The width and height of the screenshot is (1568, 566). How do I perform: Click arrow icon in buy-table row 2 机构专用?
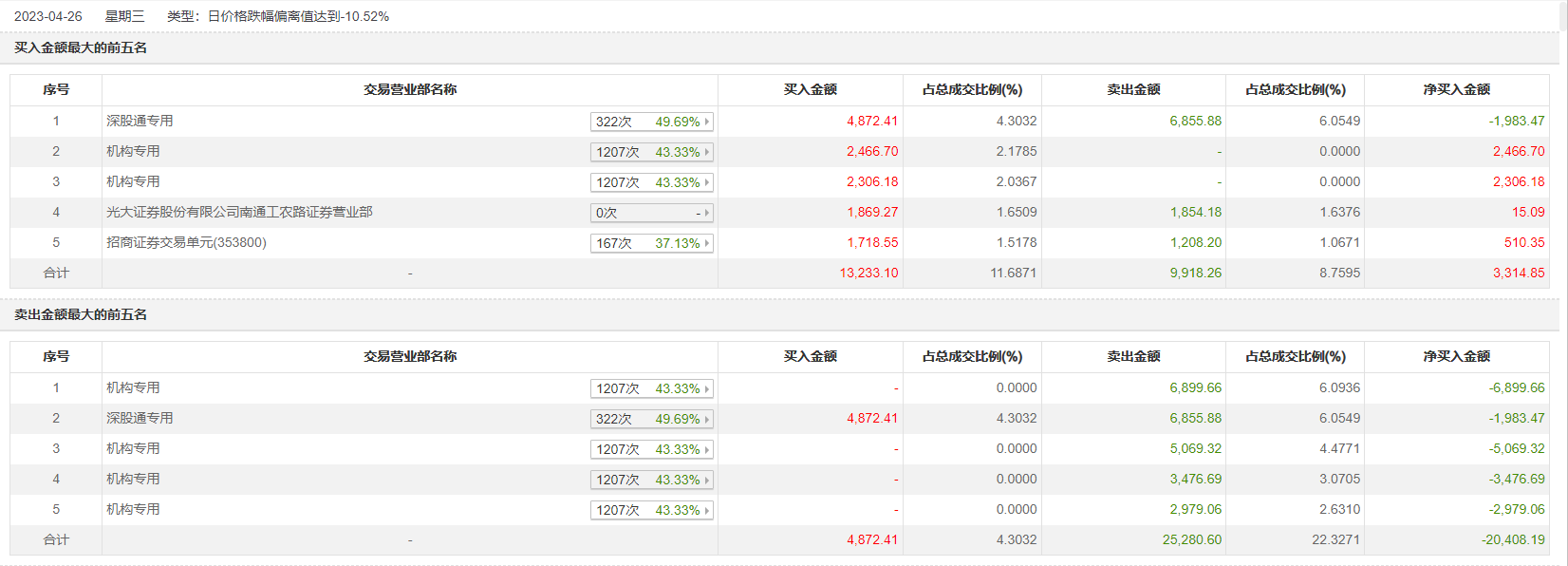(707, 152)
